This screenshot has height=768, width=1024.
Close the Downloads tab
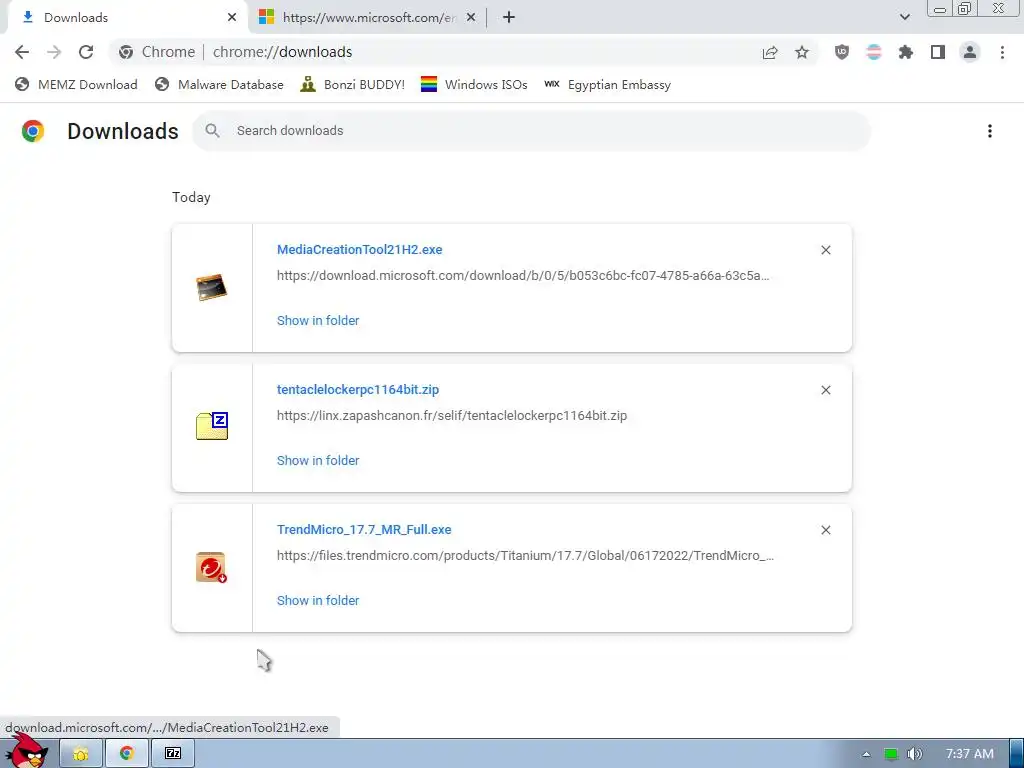232,18
